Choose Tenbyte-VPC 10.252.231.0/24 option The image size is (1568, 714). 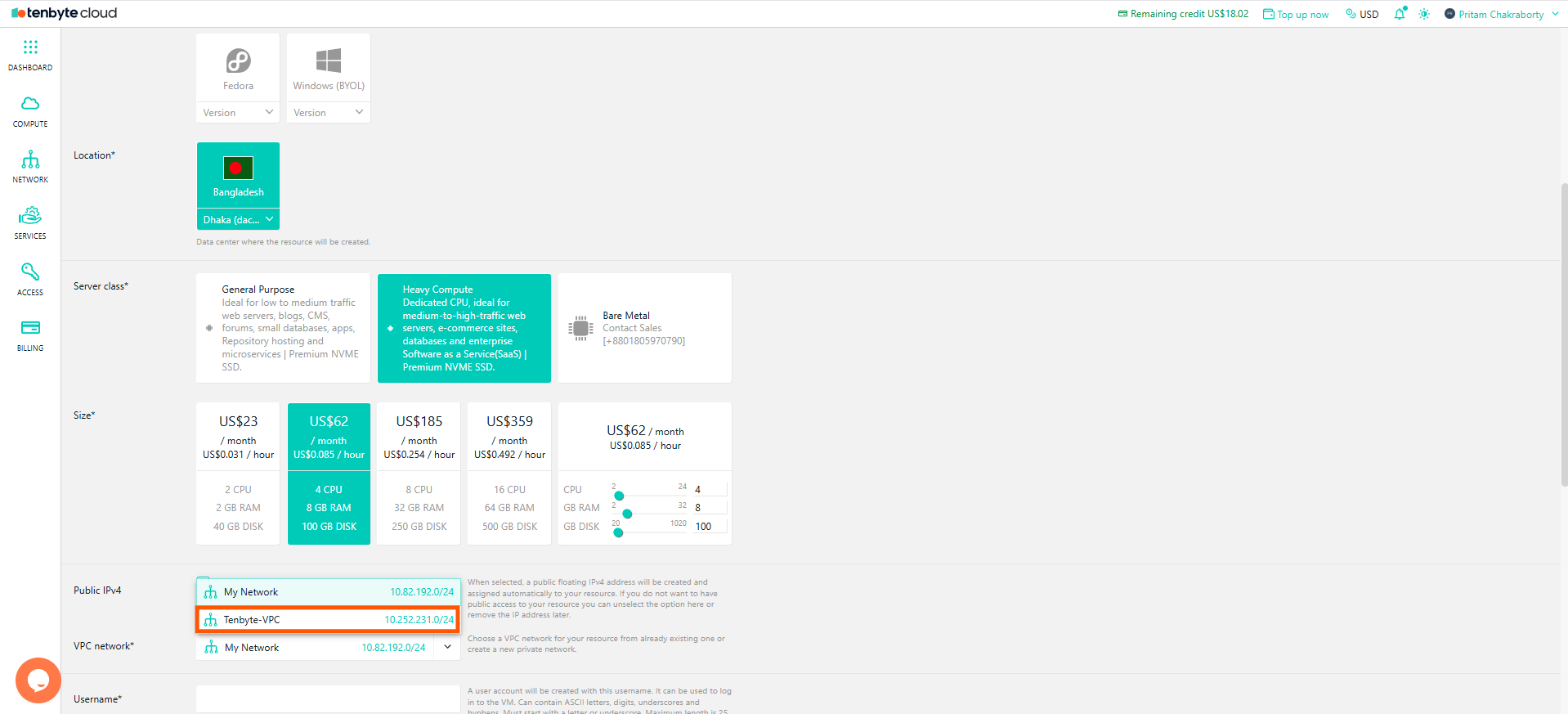(x=328, y=620)
